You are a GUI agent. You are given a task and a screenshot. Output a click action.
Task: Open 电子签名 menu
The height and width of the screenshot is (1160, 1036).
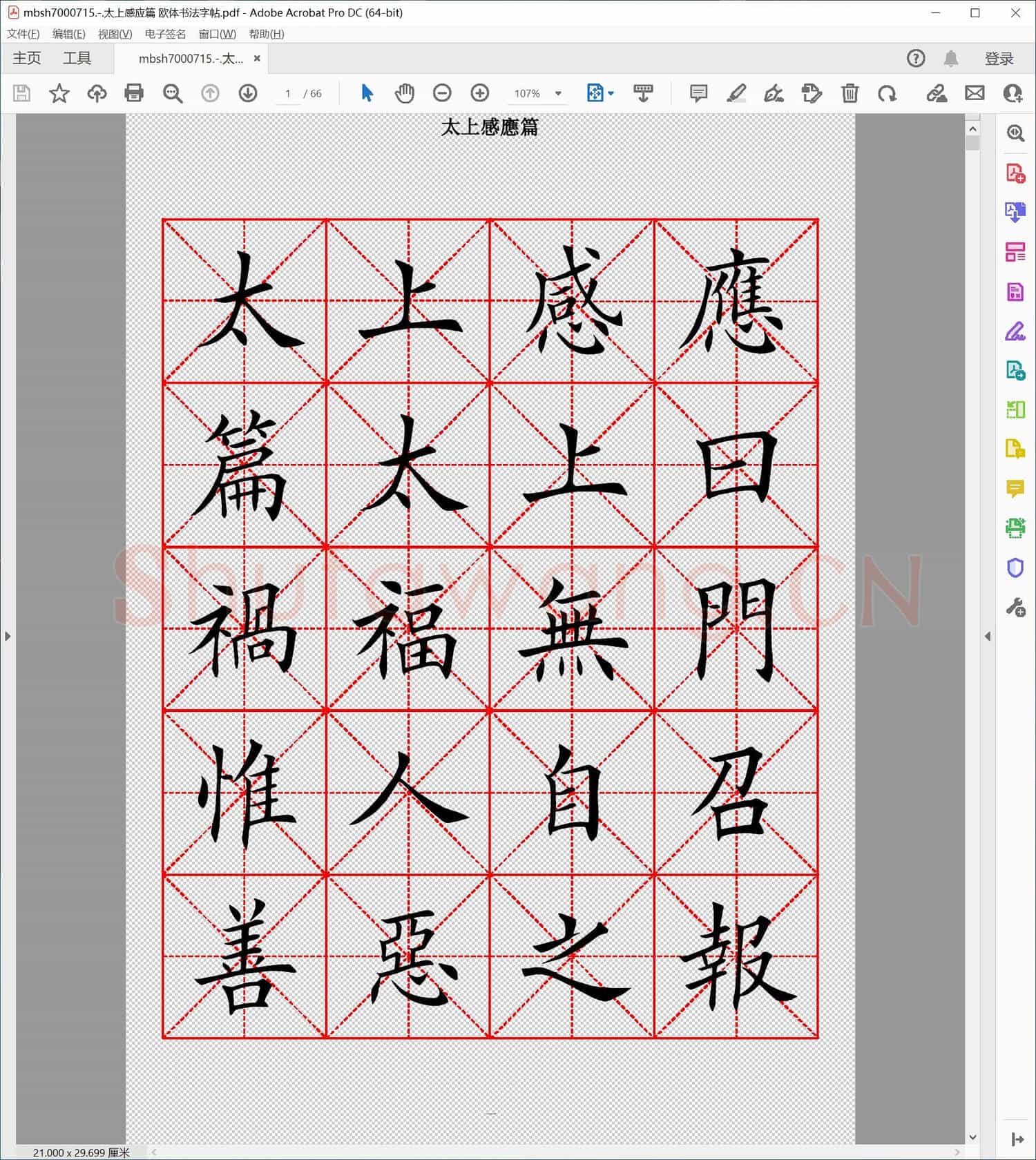click(x=165, y=34)
